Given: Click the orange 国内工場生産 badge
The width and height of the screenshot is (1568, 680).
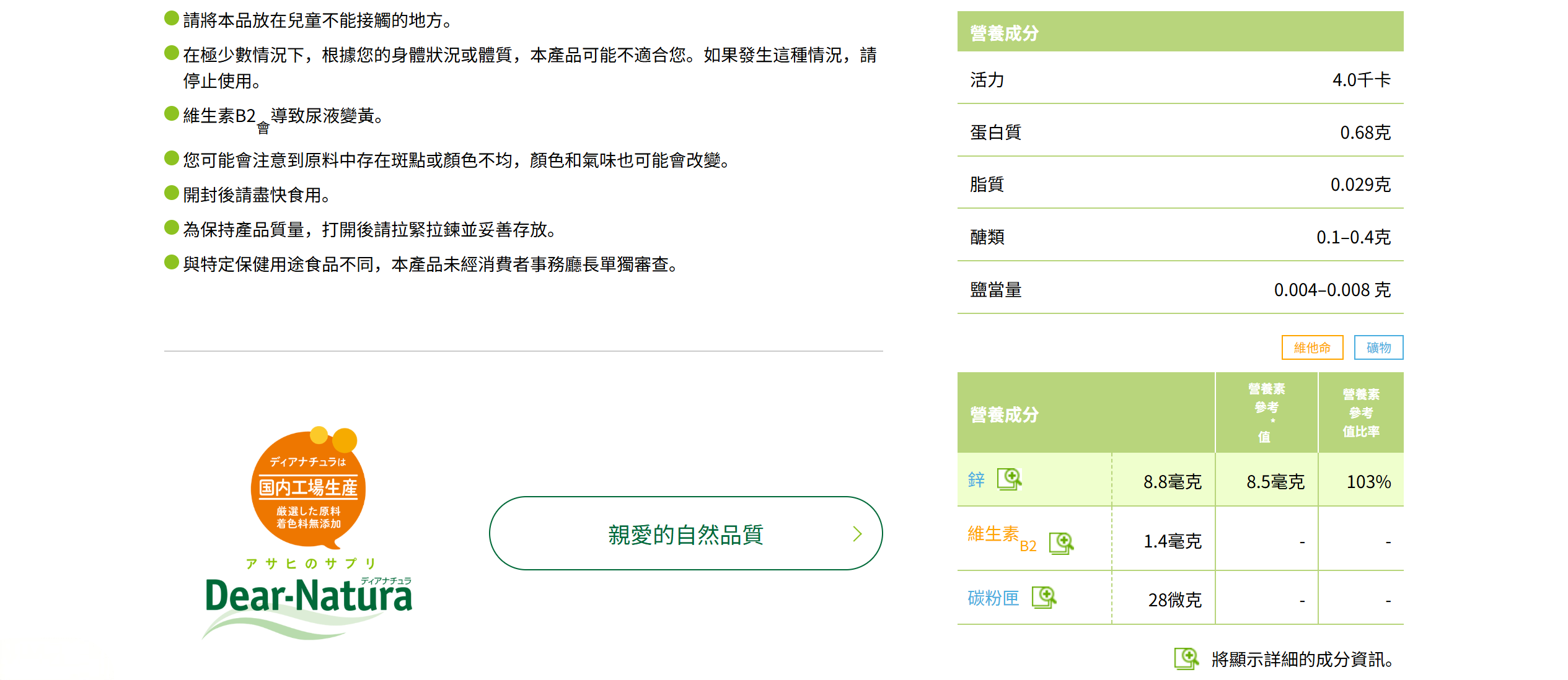Looking at the screenshot, I should [x=309, y=489].
